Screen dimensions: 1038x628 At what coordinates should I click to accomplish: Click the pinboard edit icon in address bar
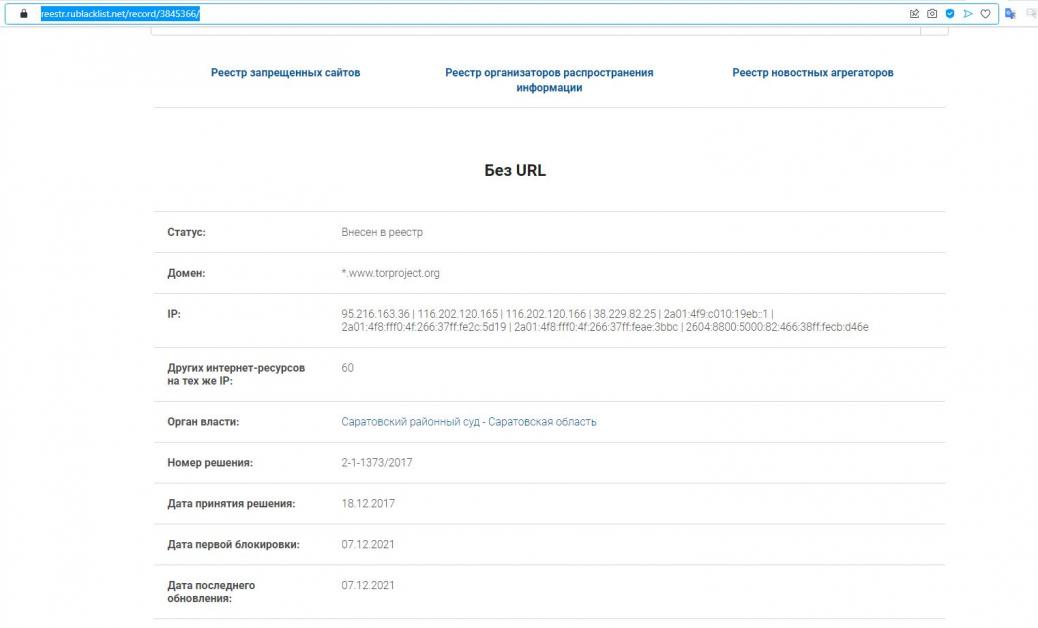click(914, 13)
